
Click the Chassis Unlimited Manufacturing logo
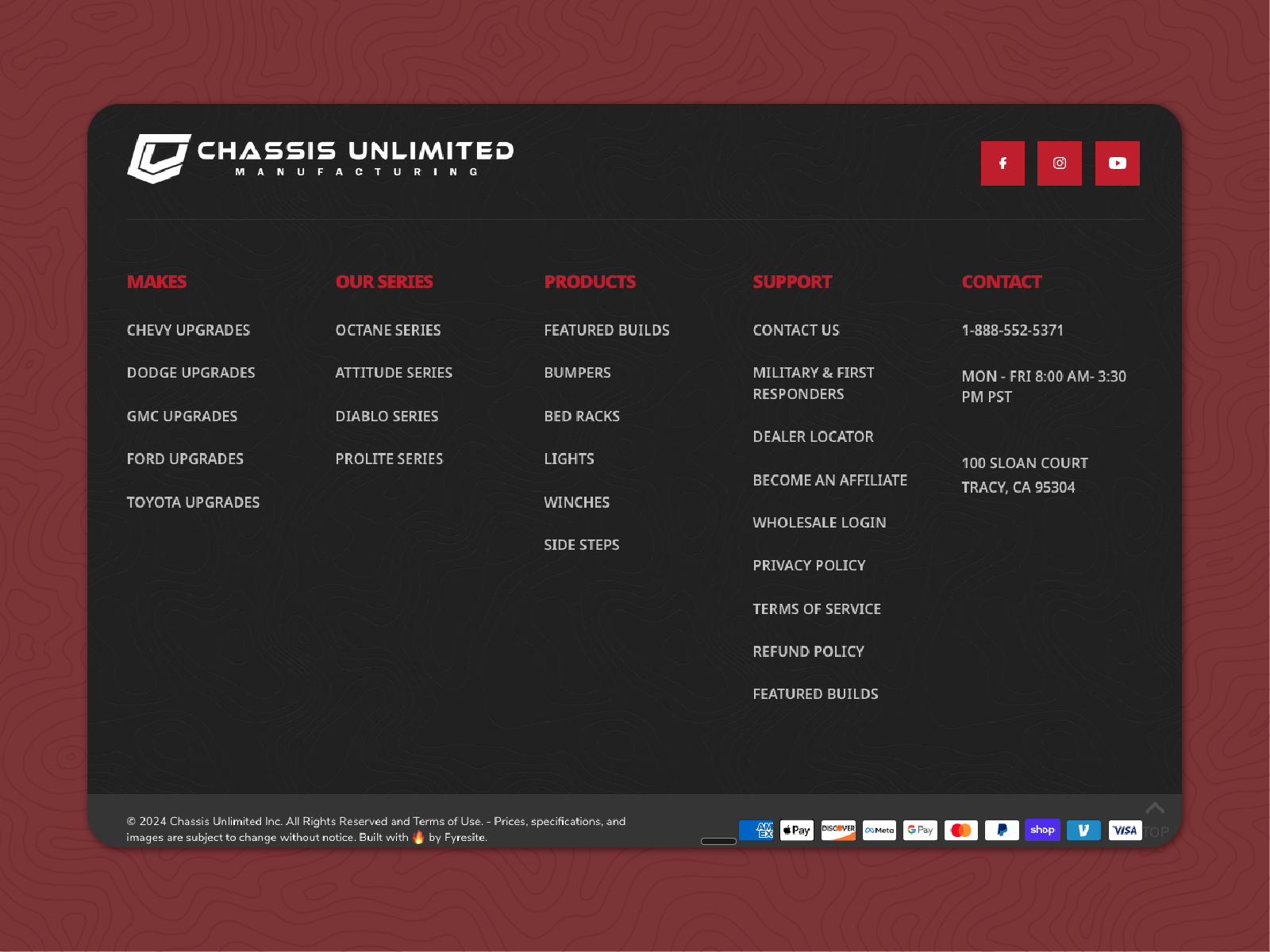[321, 159]
